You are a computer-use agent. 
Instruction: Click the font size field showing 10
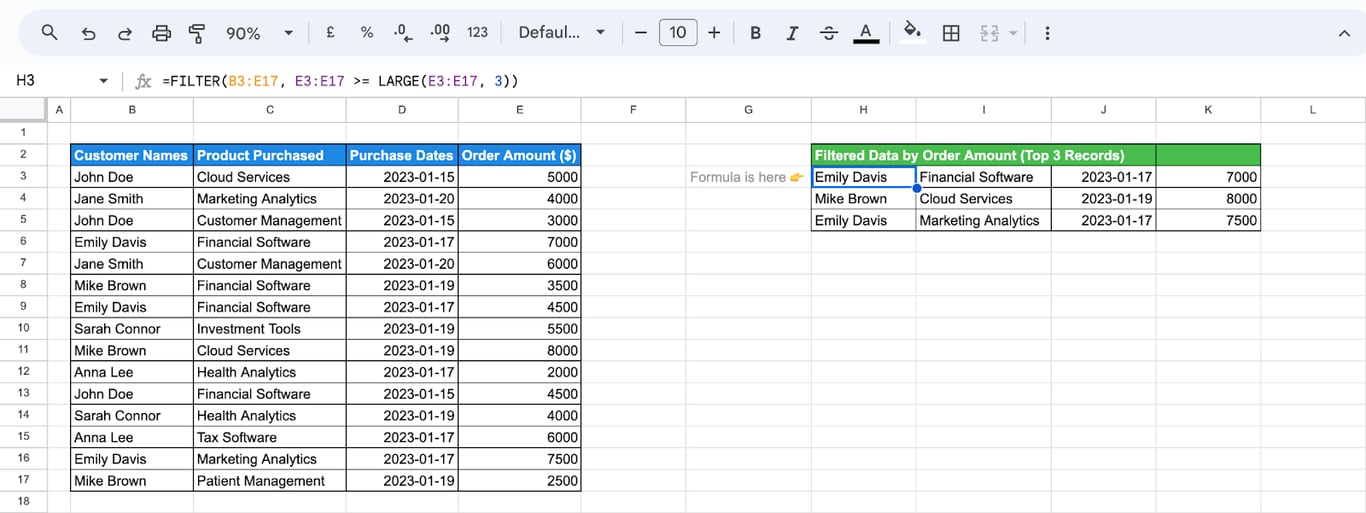pos(678,33)
